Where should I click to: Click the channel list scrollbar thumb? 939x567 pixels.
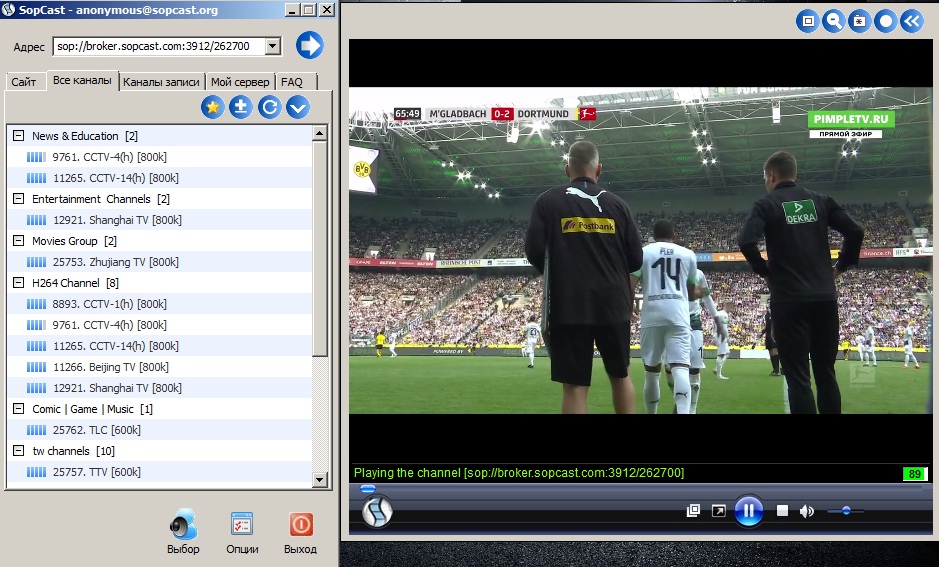(x=320, y=248)
